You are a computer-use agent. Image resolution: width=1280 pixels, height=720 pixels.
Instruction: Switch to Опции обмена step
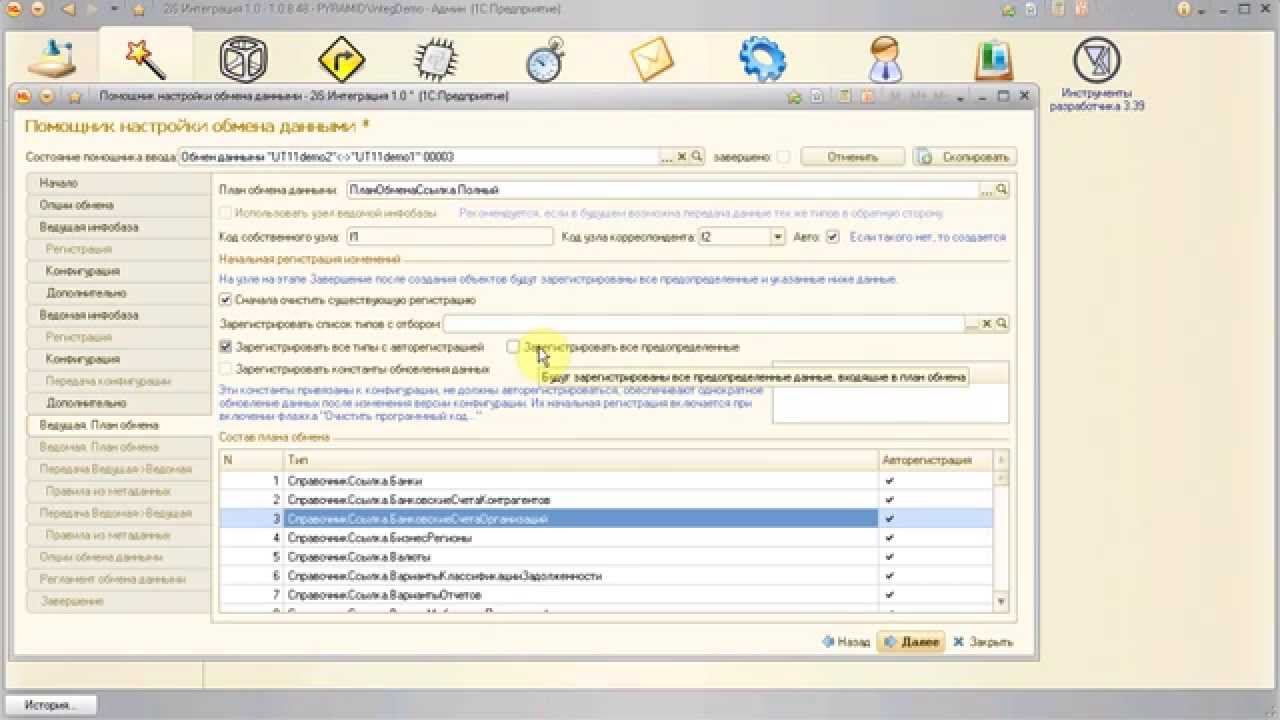click(118, 205)
